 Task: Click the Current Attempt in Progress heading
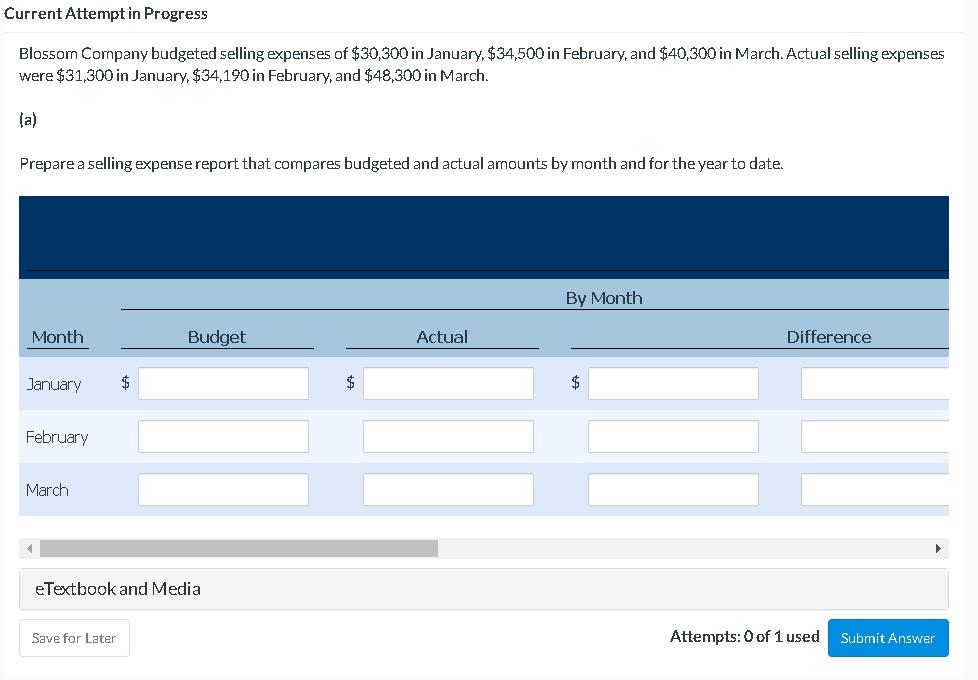[x=106, y=14]
